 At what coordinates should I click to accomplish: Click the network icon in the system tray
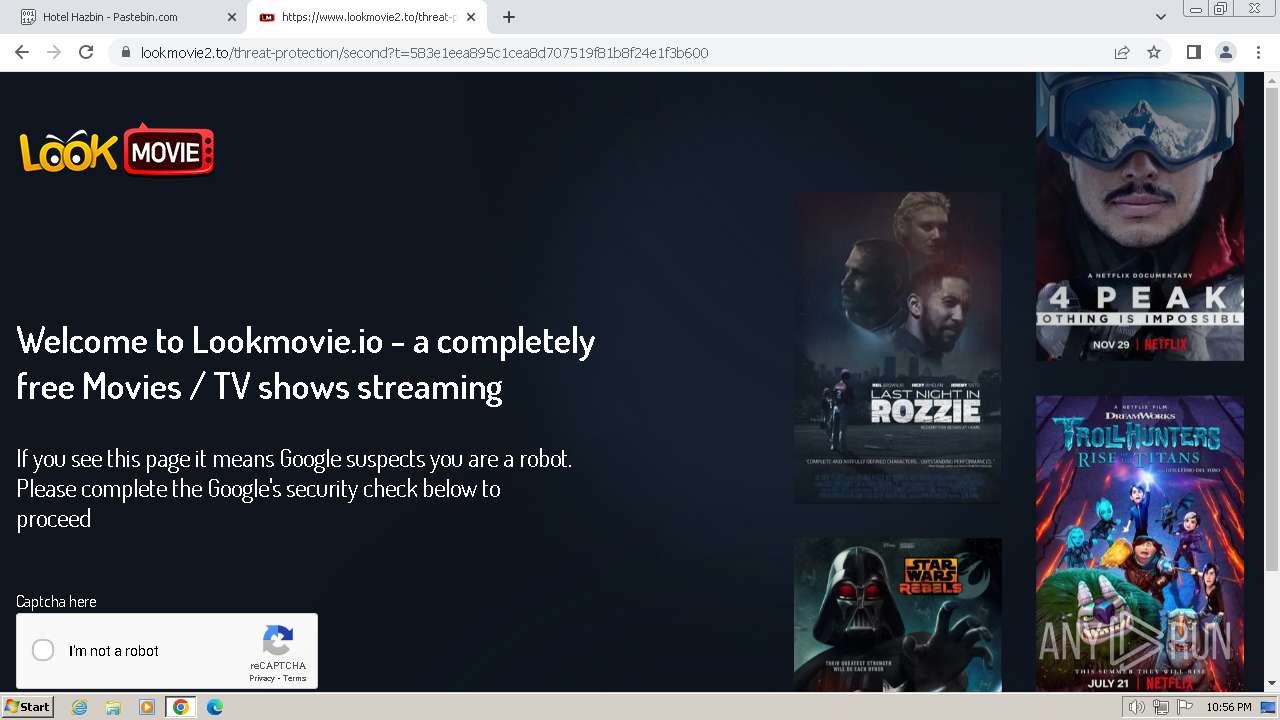point(1160,707)
